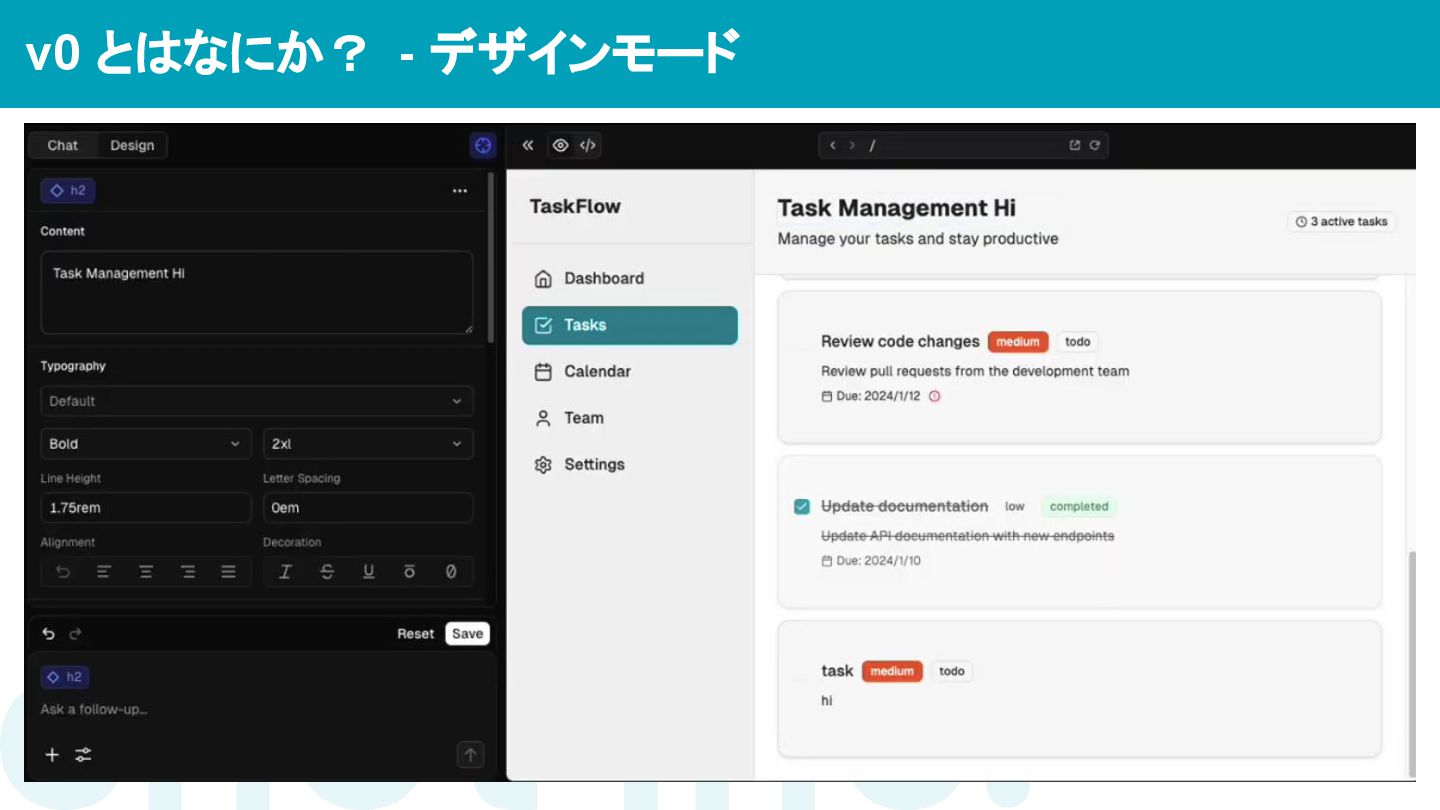Click the design panel scrollbar
The width and height of the screenshot is (1440, 810).
point(490,256)
